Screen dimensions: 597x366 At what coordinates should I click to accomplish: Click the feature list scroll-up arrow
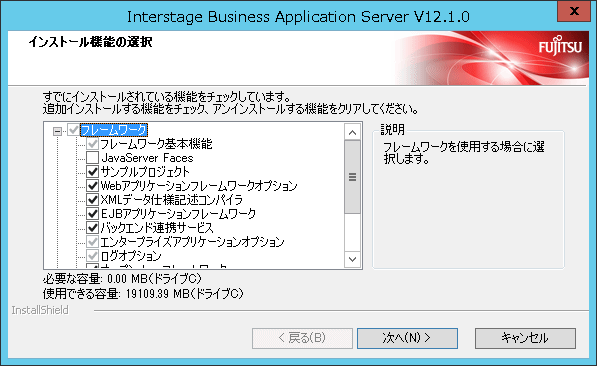[x=353, y=133]
